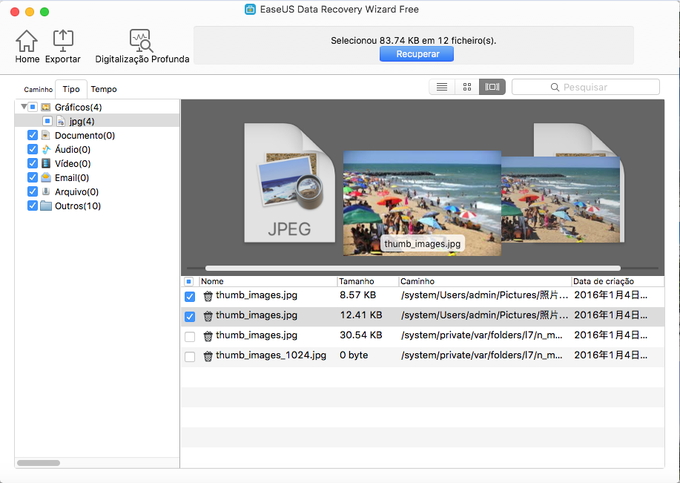Click the thumb_images.jpg preview caption label
This screenshot has height=483, width=680.
click(422, 244)
